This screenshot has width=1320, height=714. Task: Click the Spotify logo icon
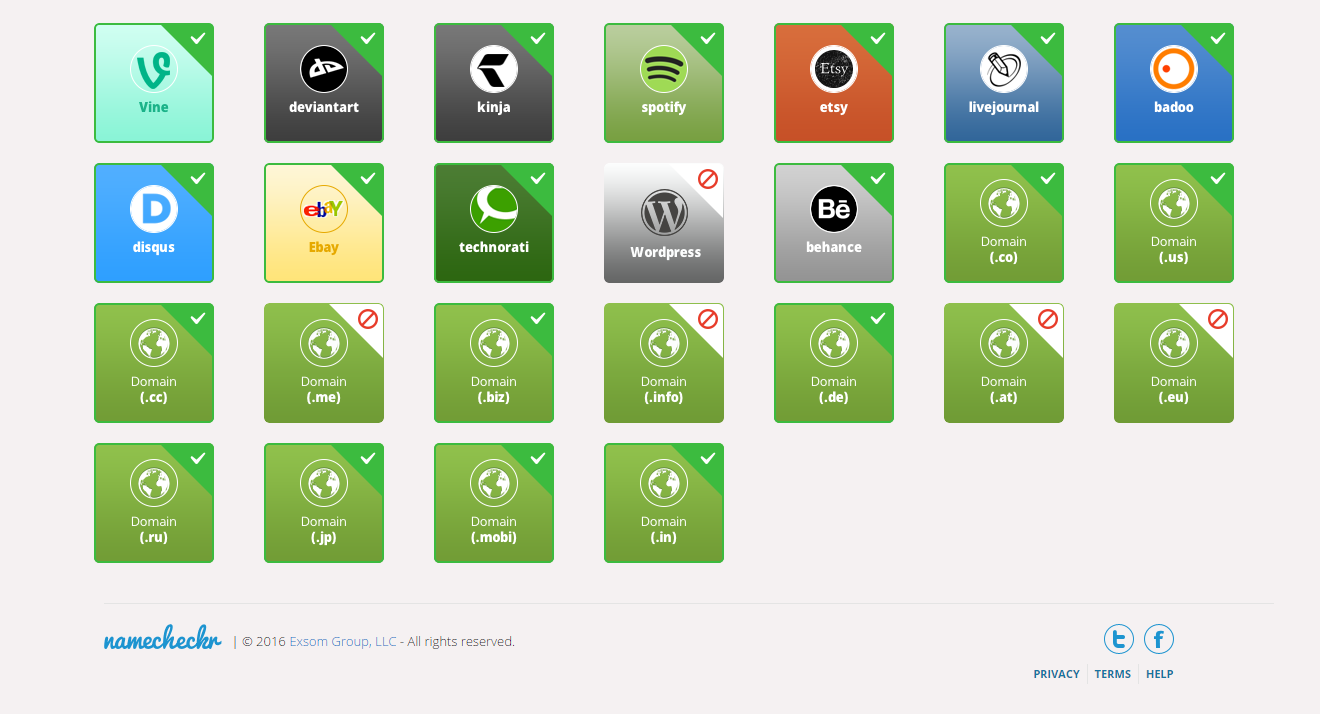coord(664,69)
